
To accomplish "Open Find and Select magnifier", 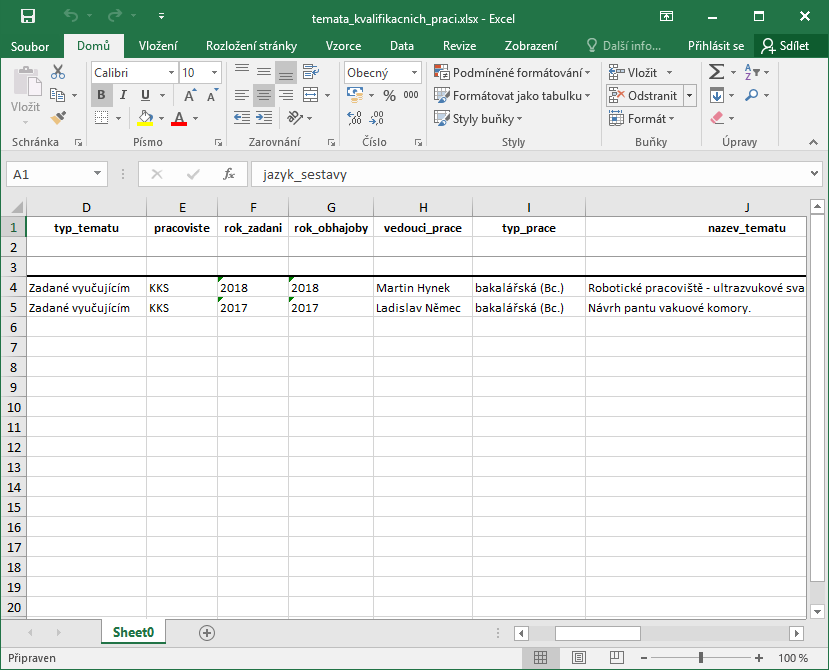I will (x=751, y=95).
